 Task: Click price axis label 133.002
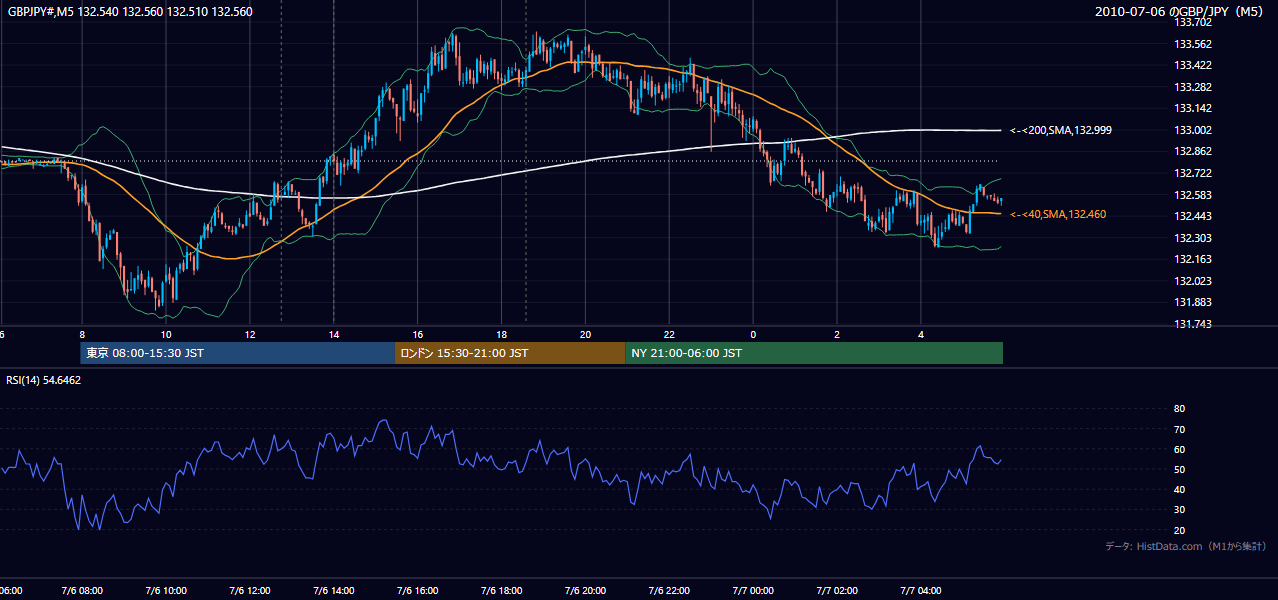pyautogui.click(x=1194, y=130)
